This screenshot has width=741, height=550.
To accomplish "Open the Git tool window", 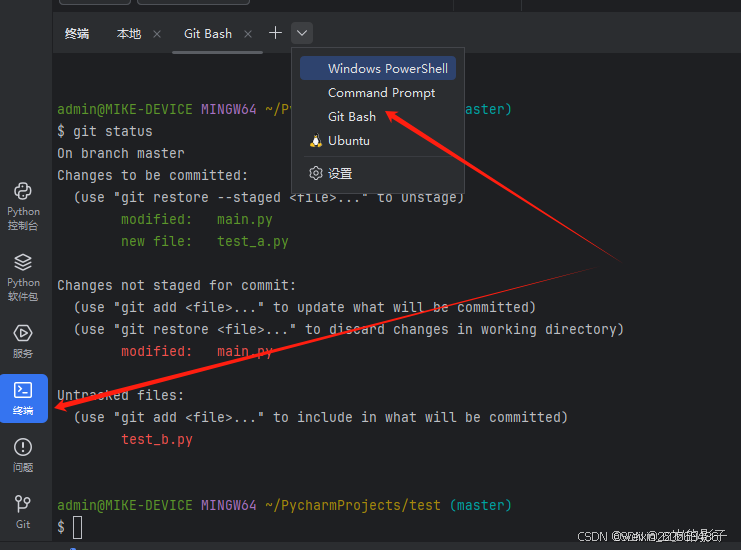I will click(23, 512).
